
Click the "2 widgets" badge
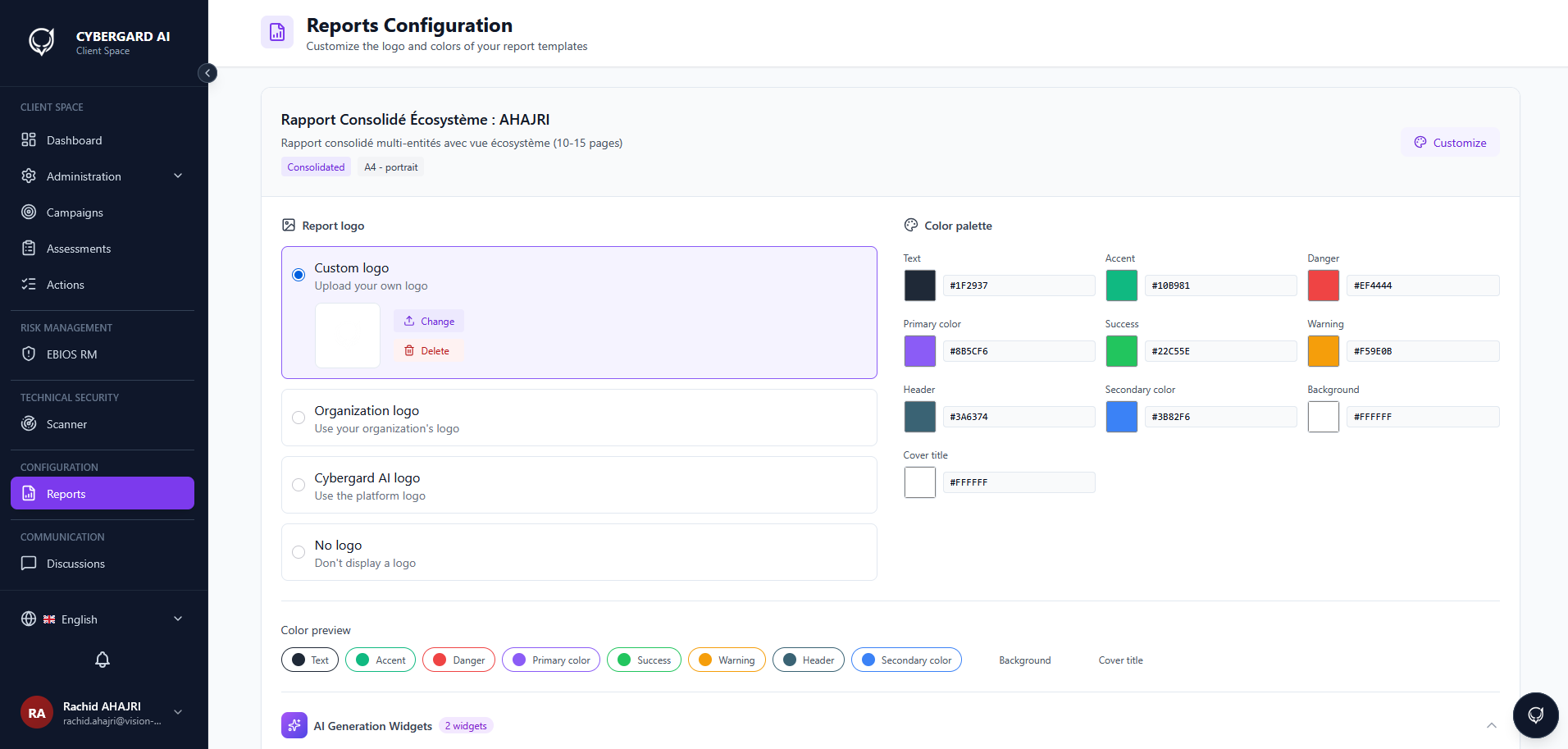pyautogui.click(x=466, y=725)
